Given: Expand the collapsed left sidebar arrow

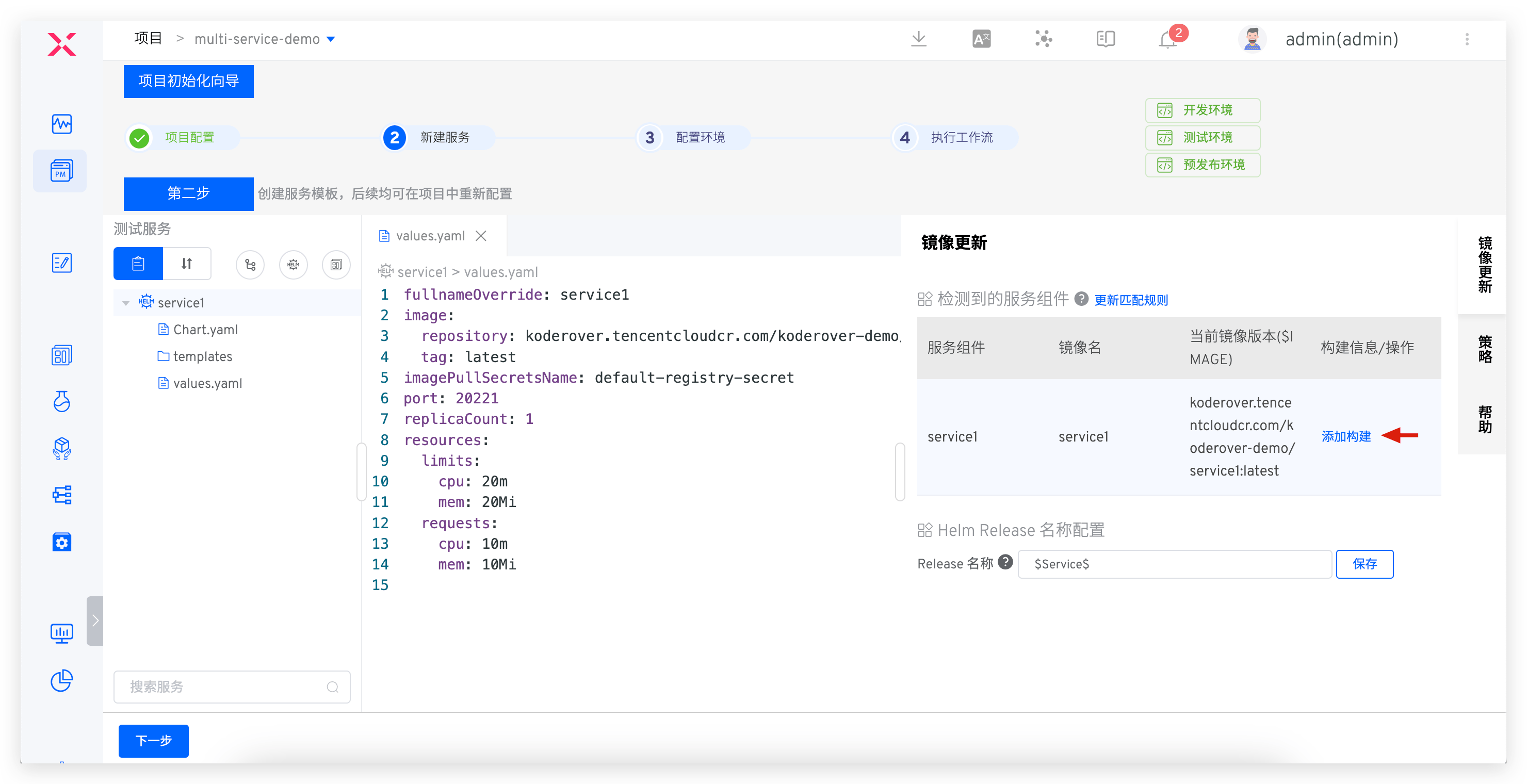Looking at the screenshot, I should (x=95, y=620).
